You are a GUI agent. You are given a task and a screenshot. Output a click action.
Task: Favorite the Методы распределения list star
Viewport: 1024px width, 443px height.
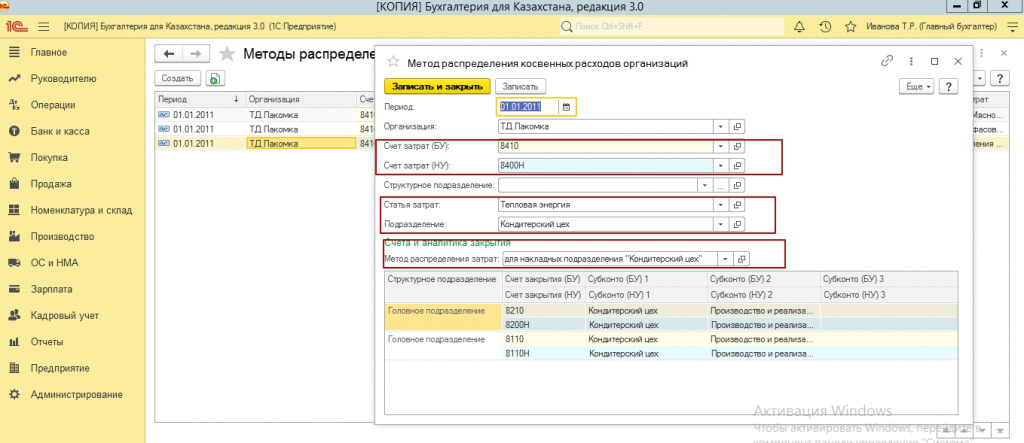click(227, 54)
